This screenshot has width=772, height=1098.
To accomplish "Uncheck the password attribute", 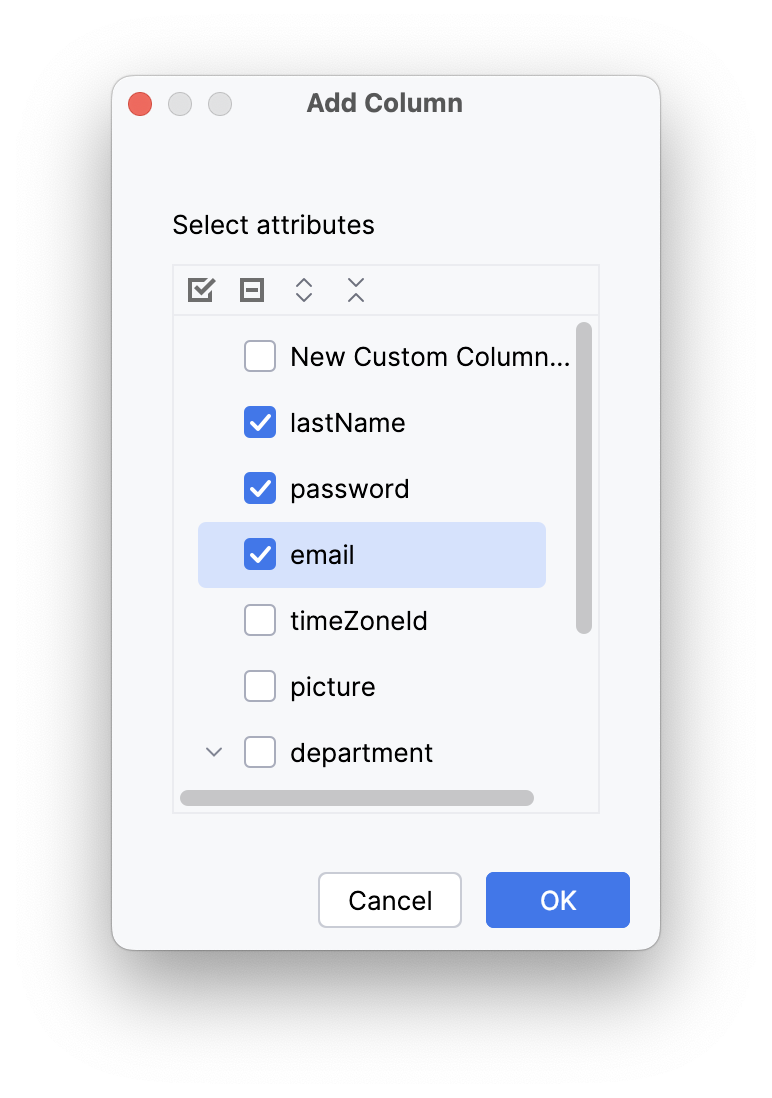I will tap(259, 488).
